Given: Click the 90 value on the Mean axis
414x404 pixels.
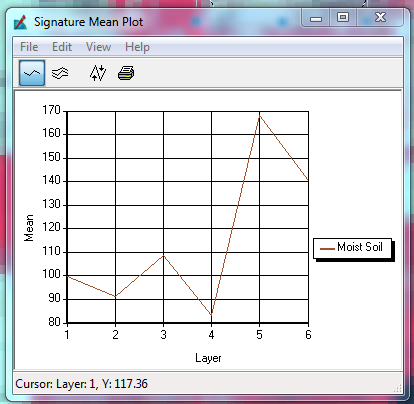Looking at the screenshot, I should pyautogui.click(x=55, y=298).
